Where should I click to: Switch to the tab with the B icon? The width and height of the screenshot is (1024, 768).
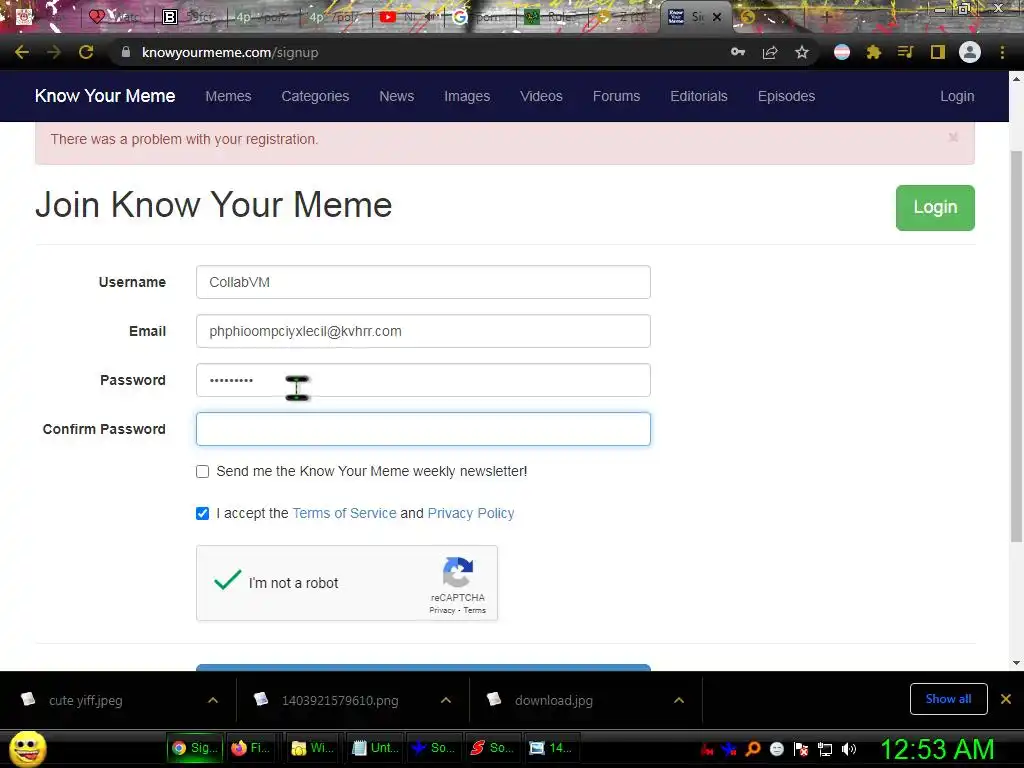tap(187, 18)
